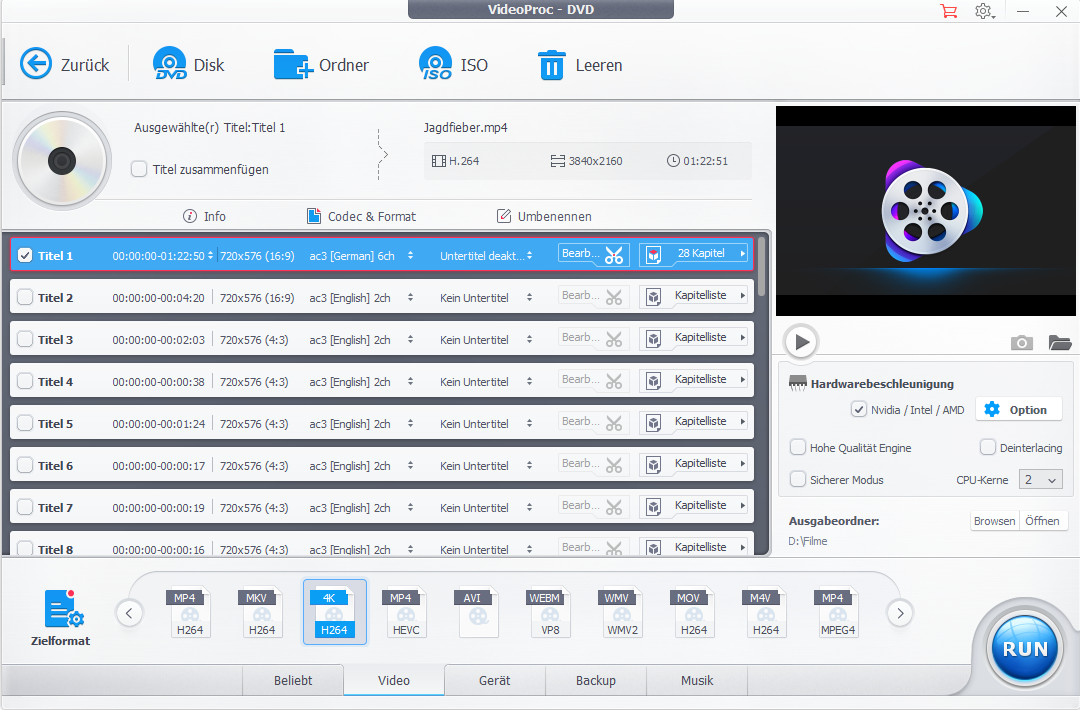Viewport: 1080px width, 710px height.
Task: Open the Titel 2 Kapitelliste dropdown
Action: tap(742, 295)
